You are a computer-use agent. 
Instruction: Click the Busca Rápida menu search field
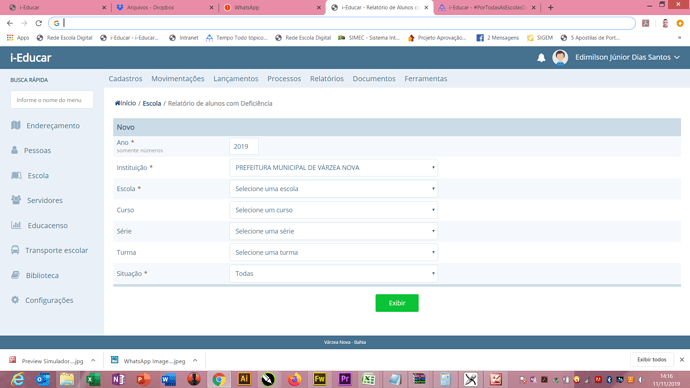pos(52,100)
